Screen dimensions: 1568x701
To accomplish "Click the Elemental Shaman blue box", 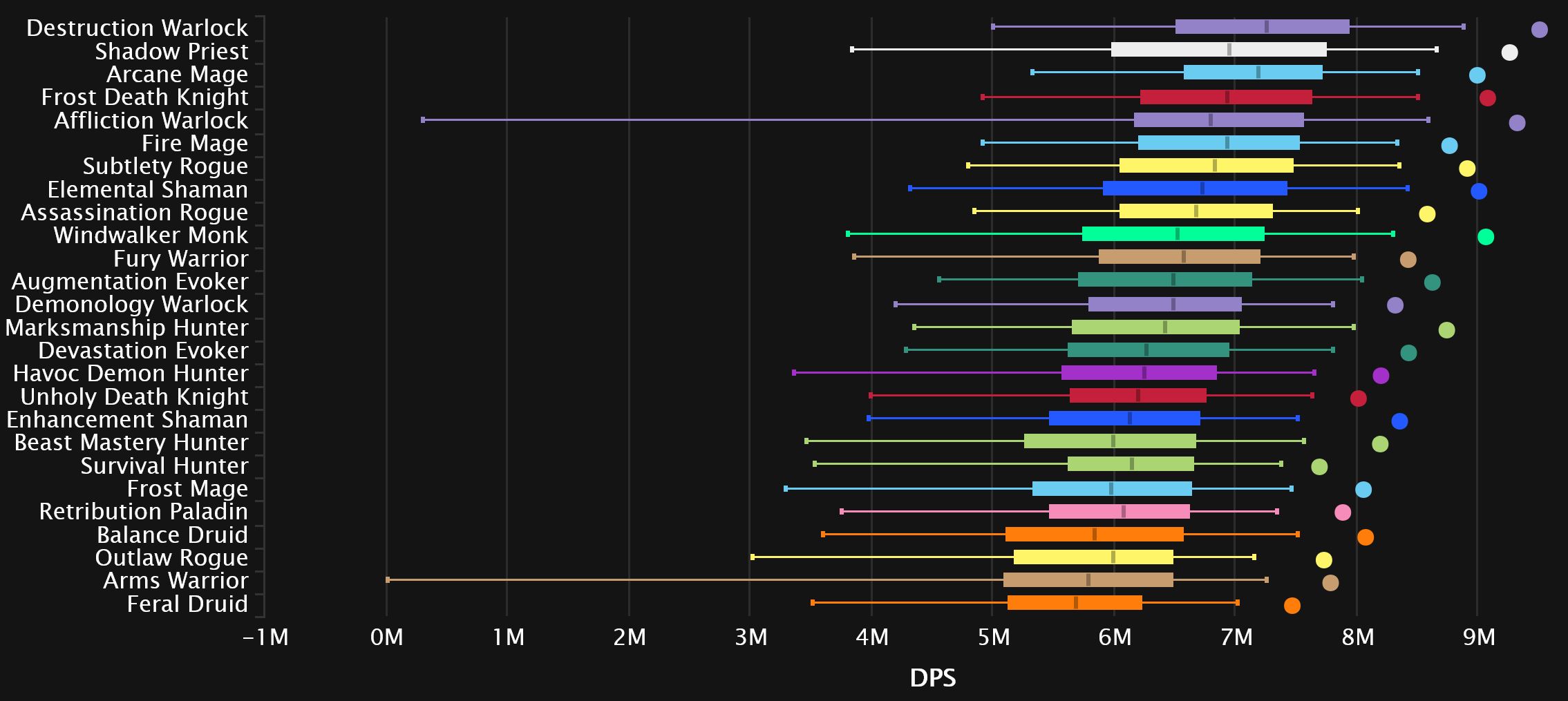I will click(x=1195, y=189).
